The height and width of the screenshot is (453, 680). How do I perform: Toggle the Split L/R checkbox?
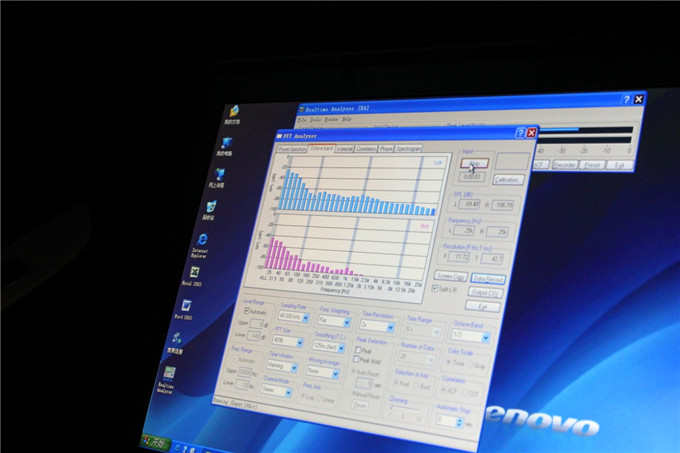click(x=435, y=288)
